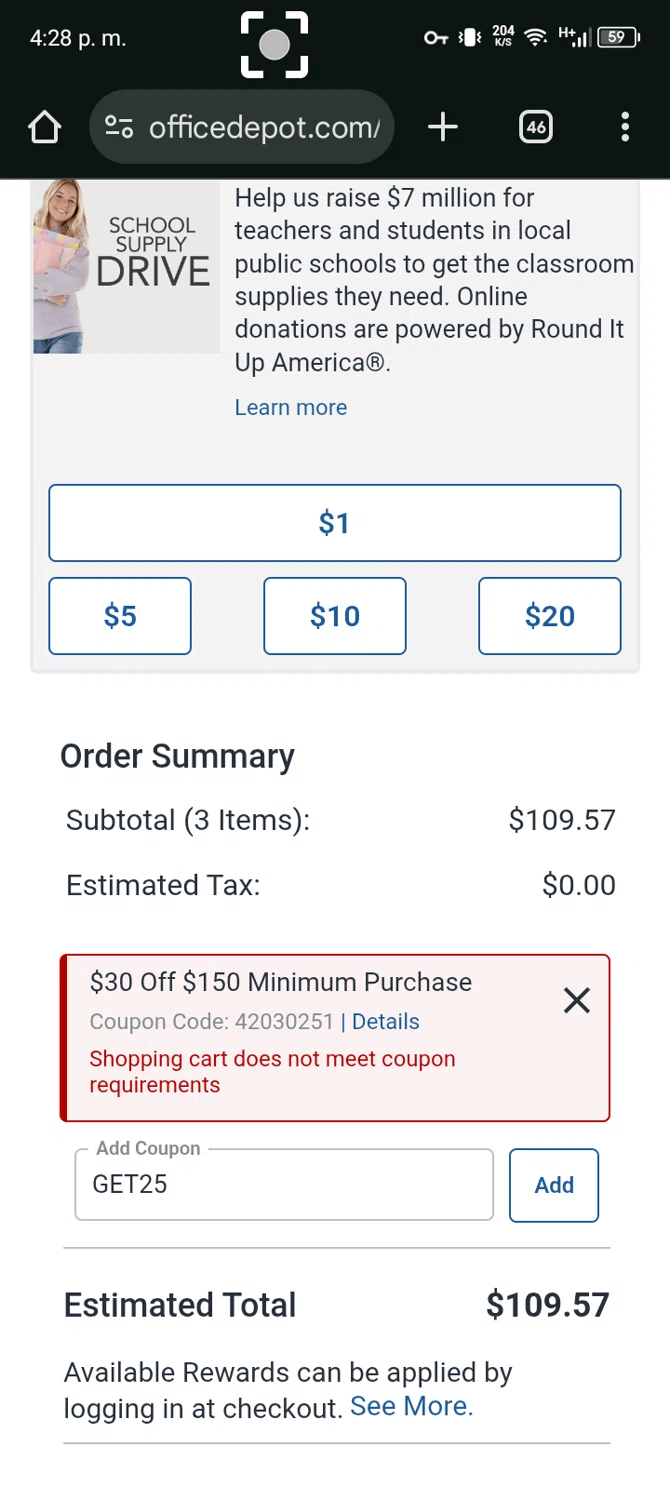The width and height of the screenshot is (670, 1500).
Task: Select the $1 donation amount
Action: (x=334, y=523)
